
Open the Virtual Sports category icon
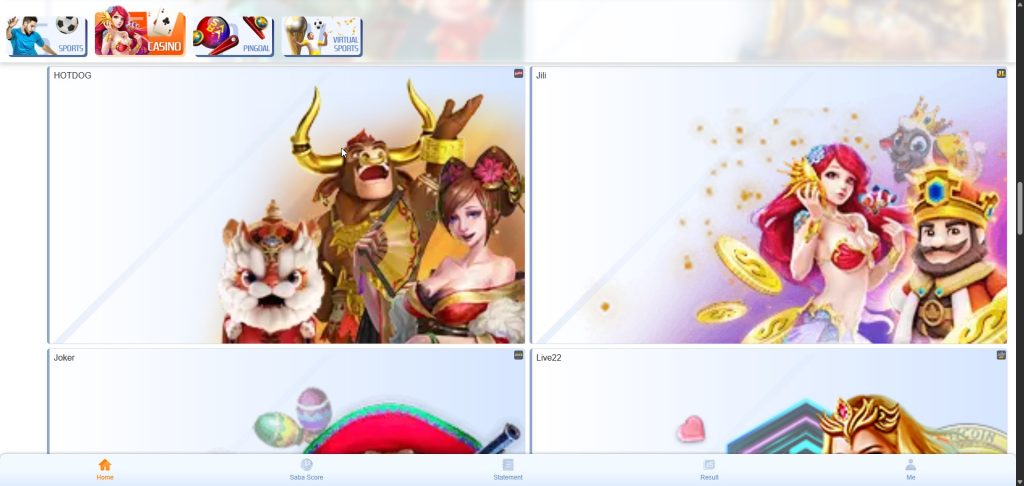(322, 36)
